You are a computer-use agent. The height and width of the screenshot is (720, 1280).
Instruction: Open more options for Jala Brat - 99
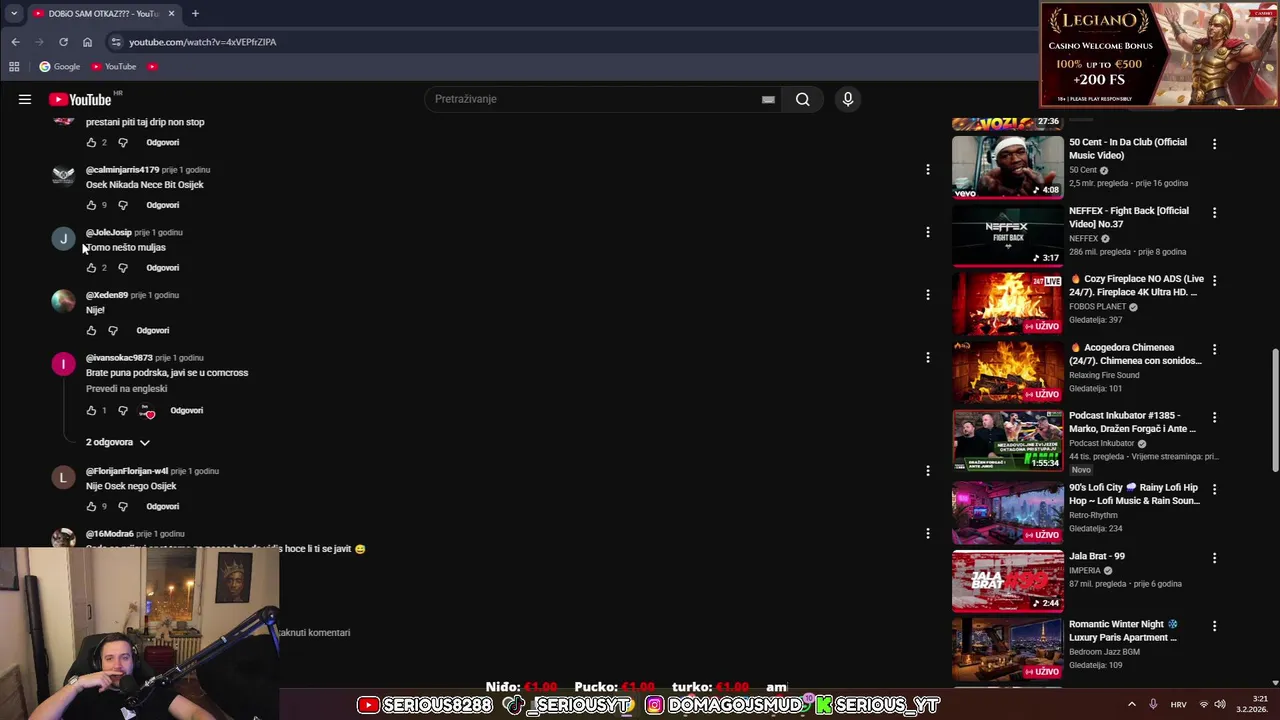(x=1214, y=558)
